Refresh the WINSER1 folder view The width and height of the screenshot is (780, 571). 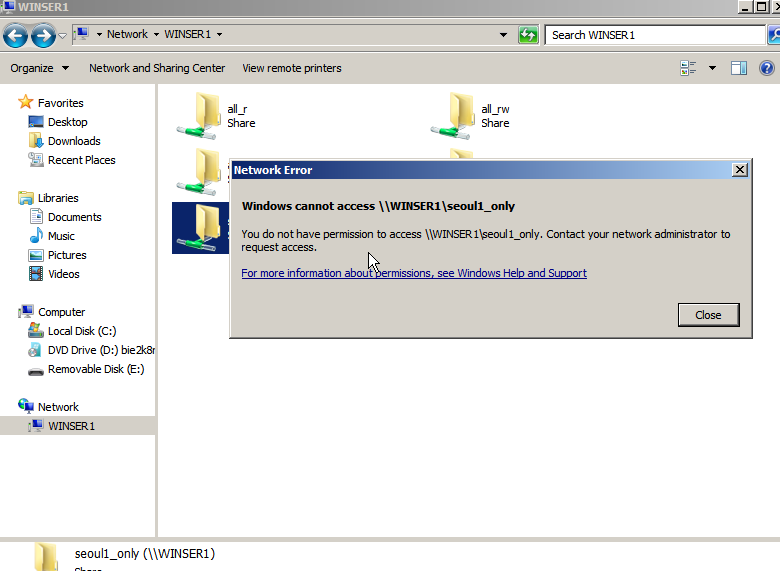[528, 35]
